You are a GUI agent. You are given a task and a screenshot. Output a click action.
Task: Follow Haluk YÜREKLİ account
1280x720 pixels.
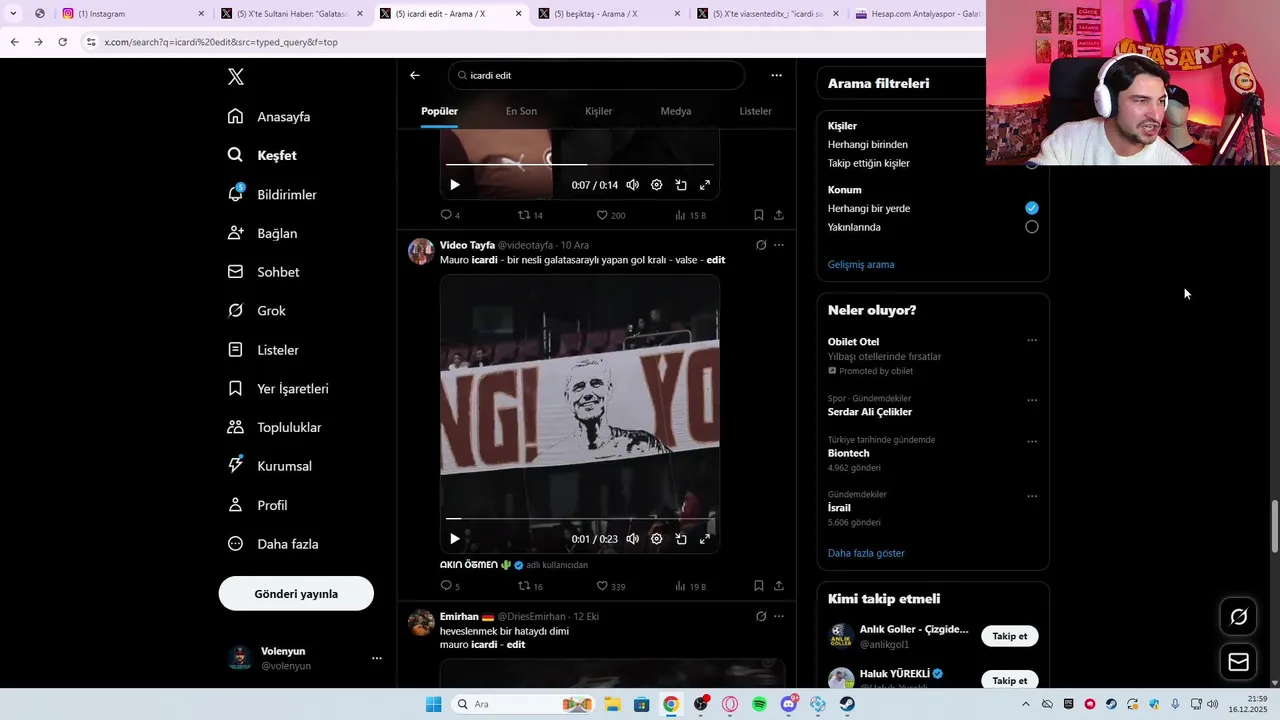point(1009,681)
